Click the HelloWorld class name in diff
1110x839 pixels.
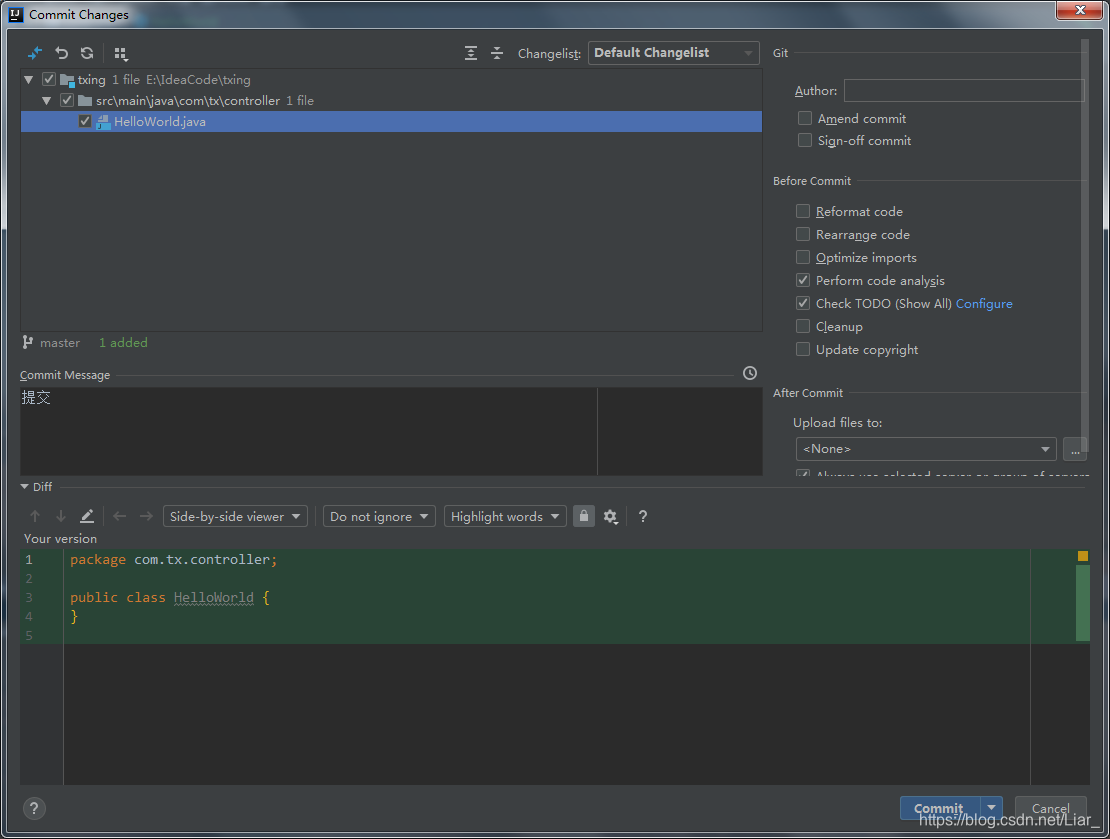(x=213, y=598)
